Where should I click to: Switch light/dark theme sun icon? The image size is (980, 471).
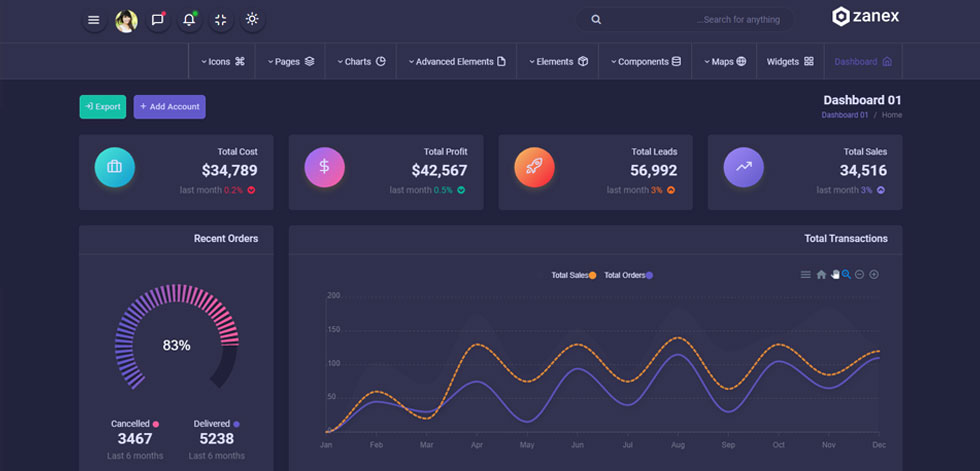click(x=252, y=19)
